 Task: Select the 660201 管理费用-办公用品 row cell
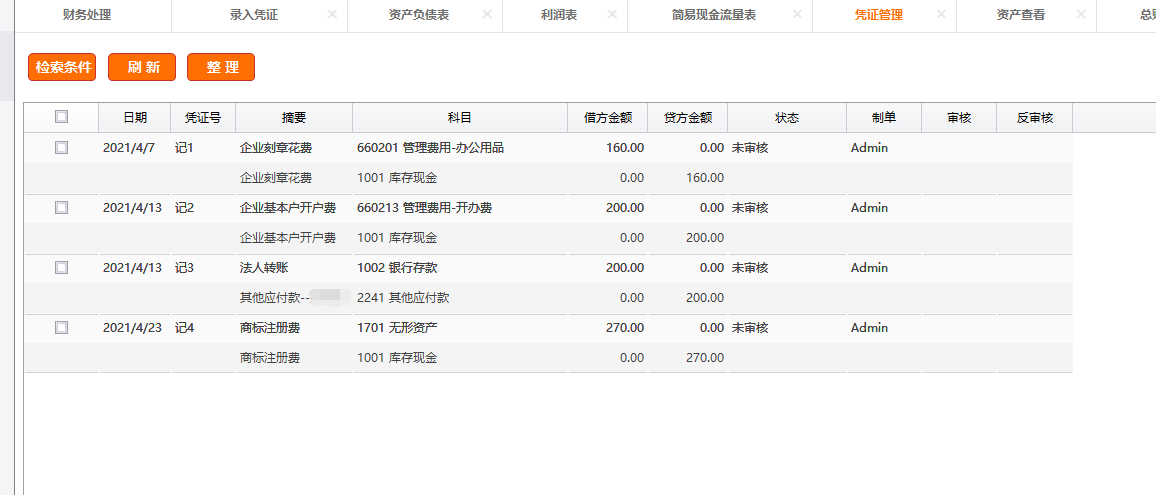(430, 148)
